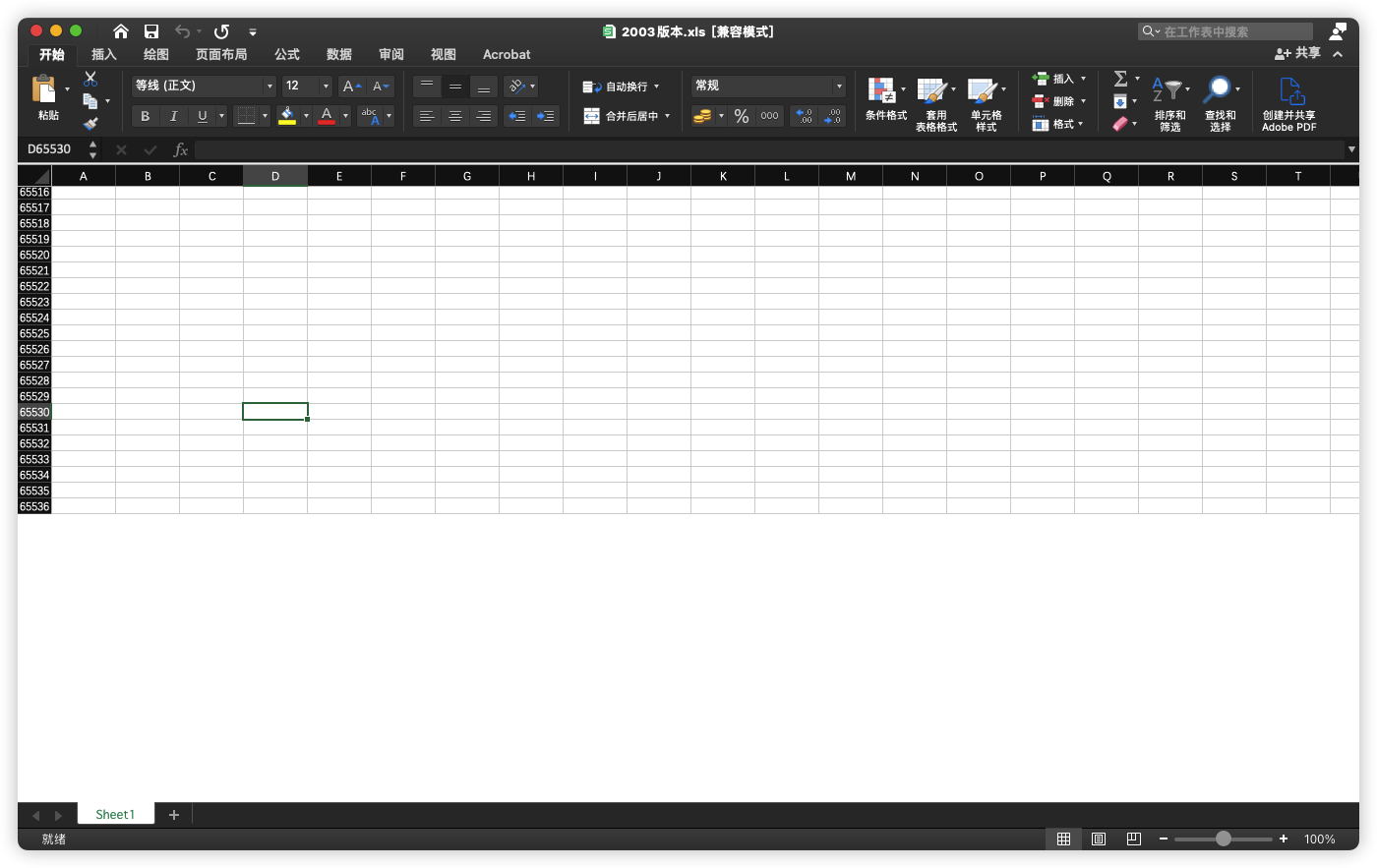1377x868 pixels.
Task: Click the eraser Clear icon
Action: click(1120, 124)
